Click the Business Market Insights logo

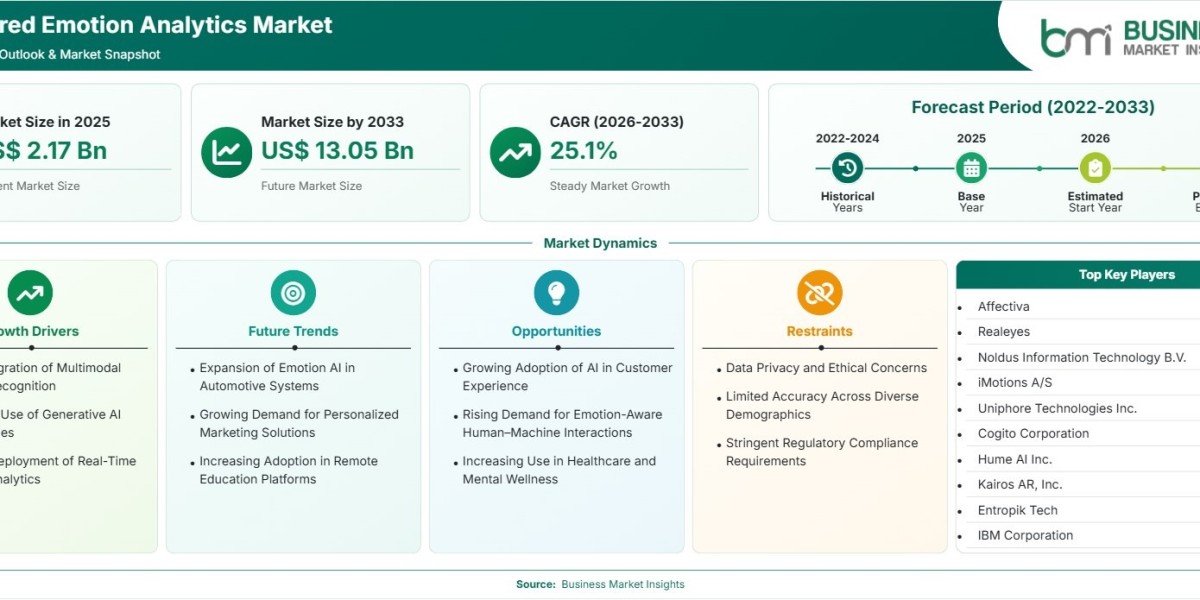(x=1119, y=37)
